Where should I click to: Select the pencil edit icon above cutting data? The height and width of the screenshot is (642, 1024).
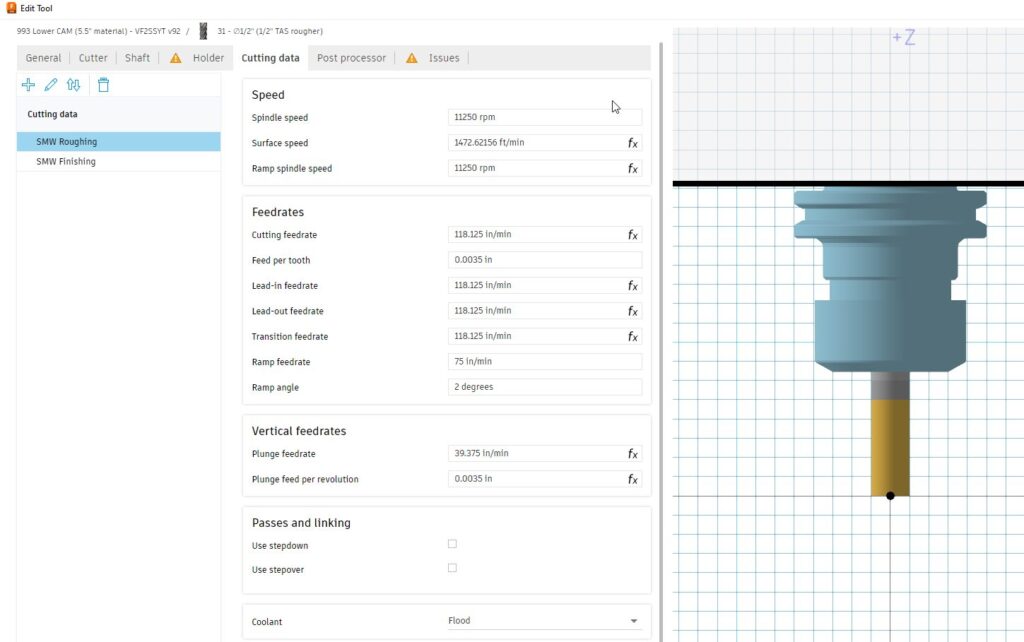coord(52,85)
